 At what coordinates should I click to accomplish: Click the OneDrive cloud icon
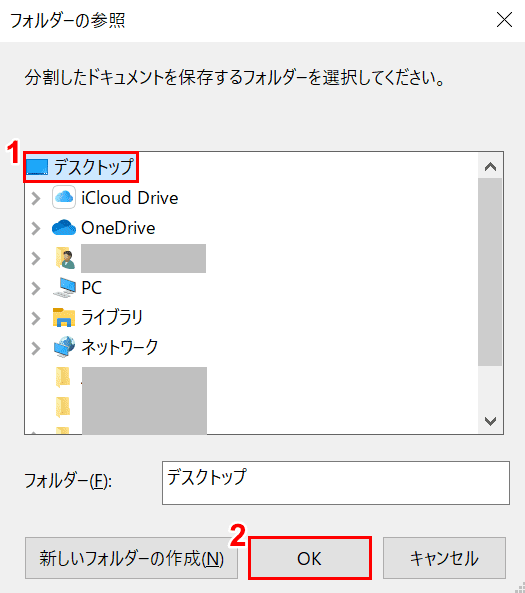pos(64,228)
